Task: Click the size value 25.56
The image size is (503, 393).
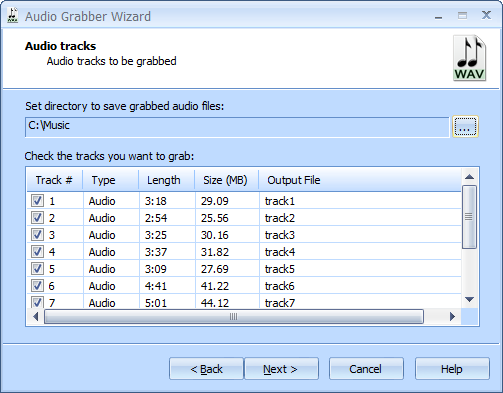Action: 215,218
